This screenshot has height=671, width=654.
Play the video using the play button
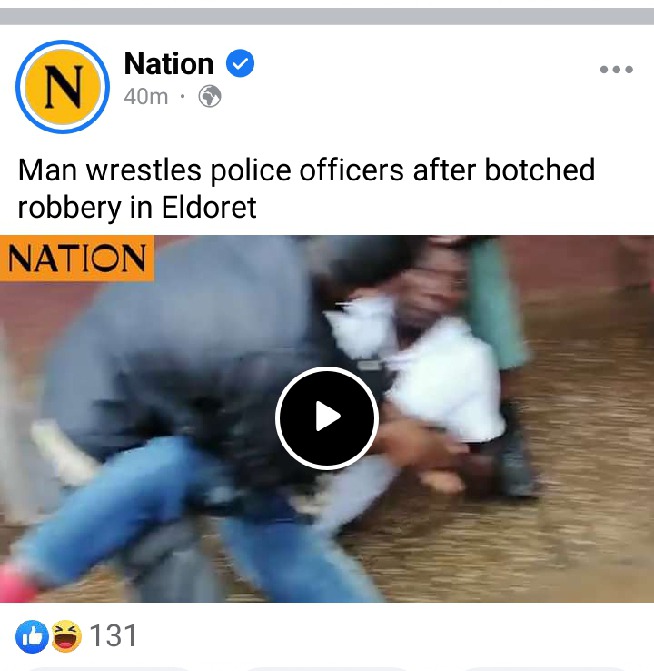(327, 418)
